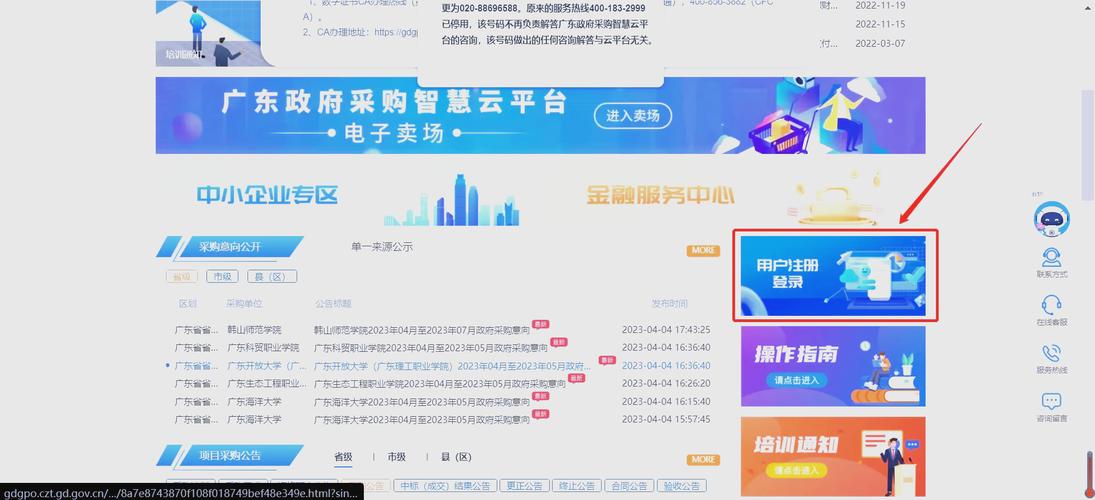Select 县（区） filter under 采购意向公开

point(272,277)
